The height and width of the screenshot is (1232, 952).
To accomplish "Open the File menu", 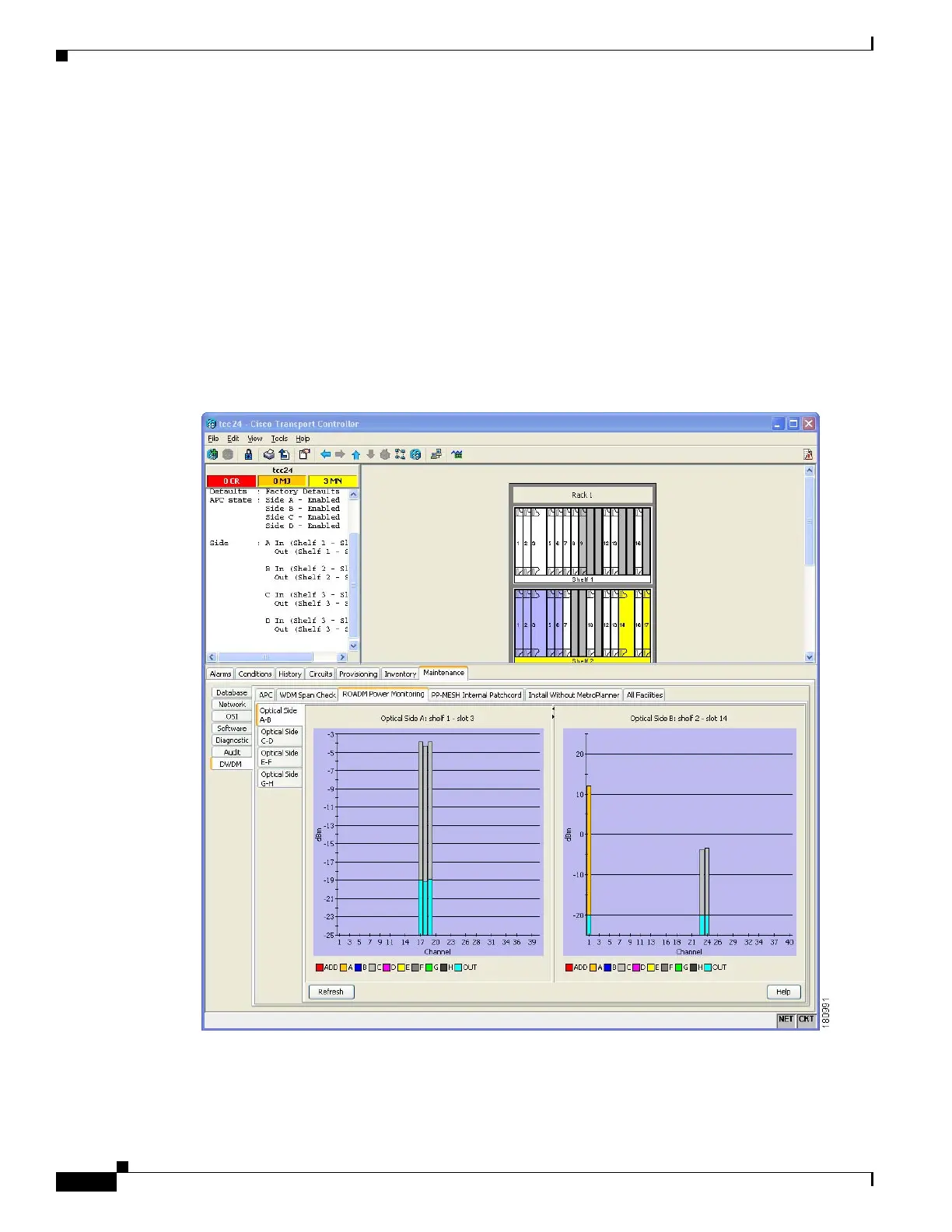I will tap(213, 439).
